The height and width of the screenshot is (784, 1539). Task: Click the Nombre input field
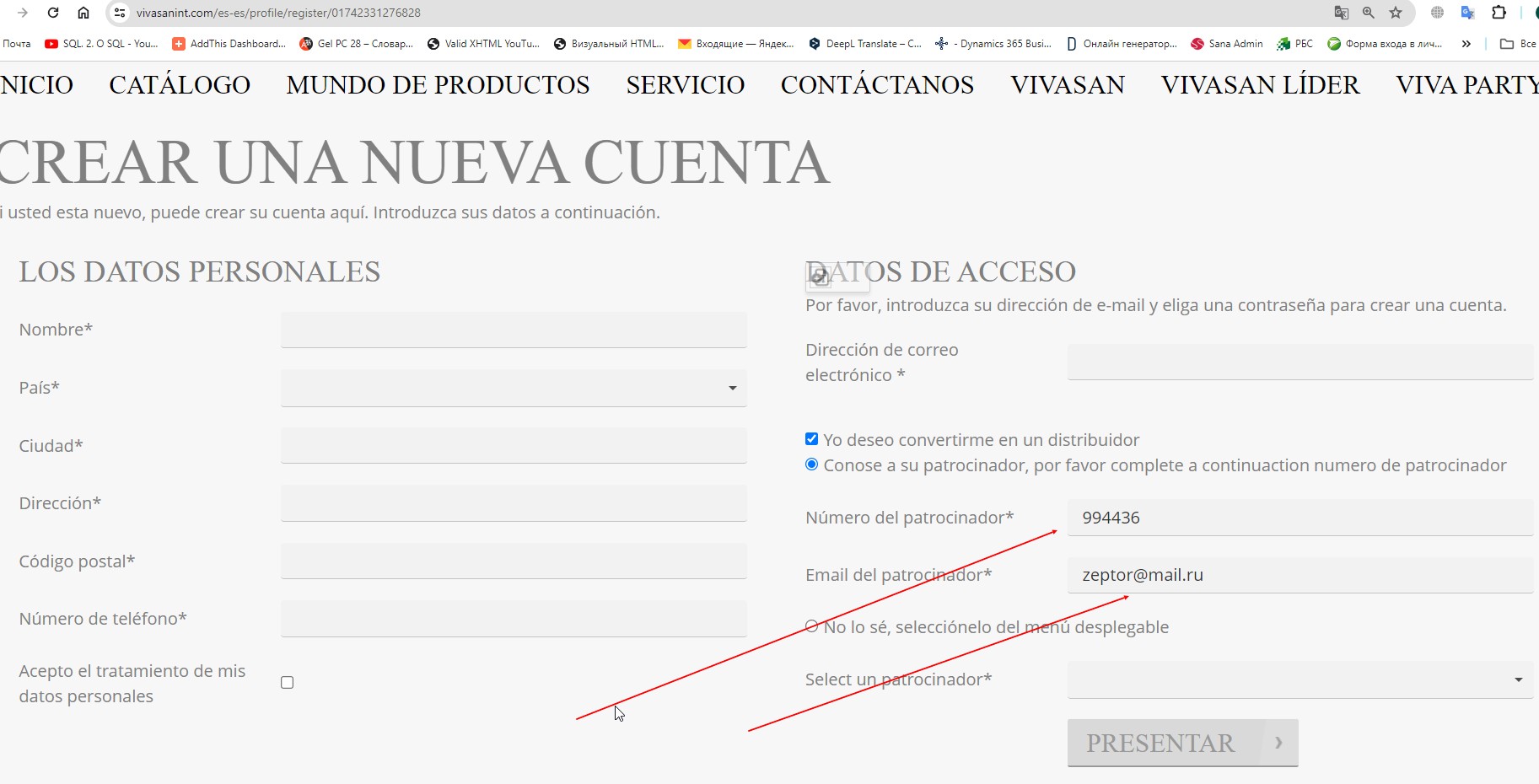[514, 330]
